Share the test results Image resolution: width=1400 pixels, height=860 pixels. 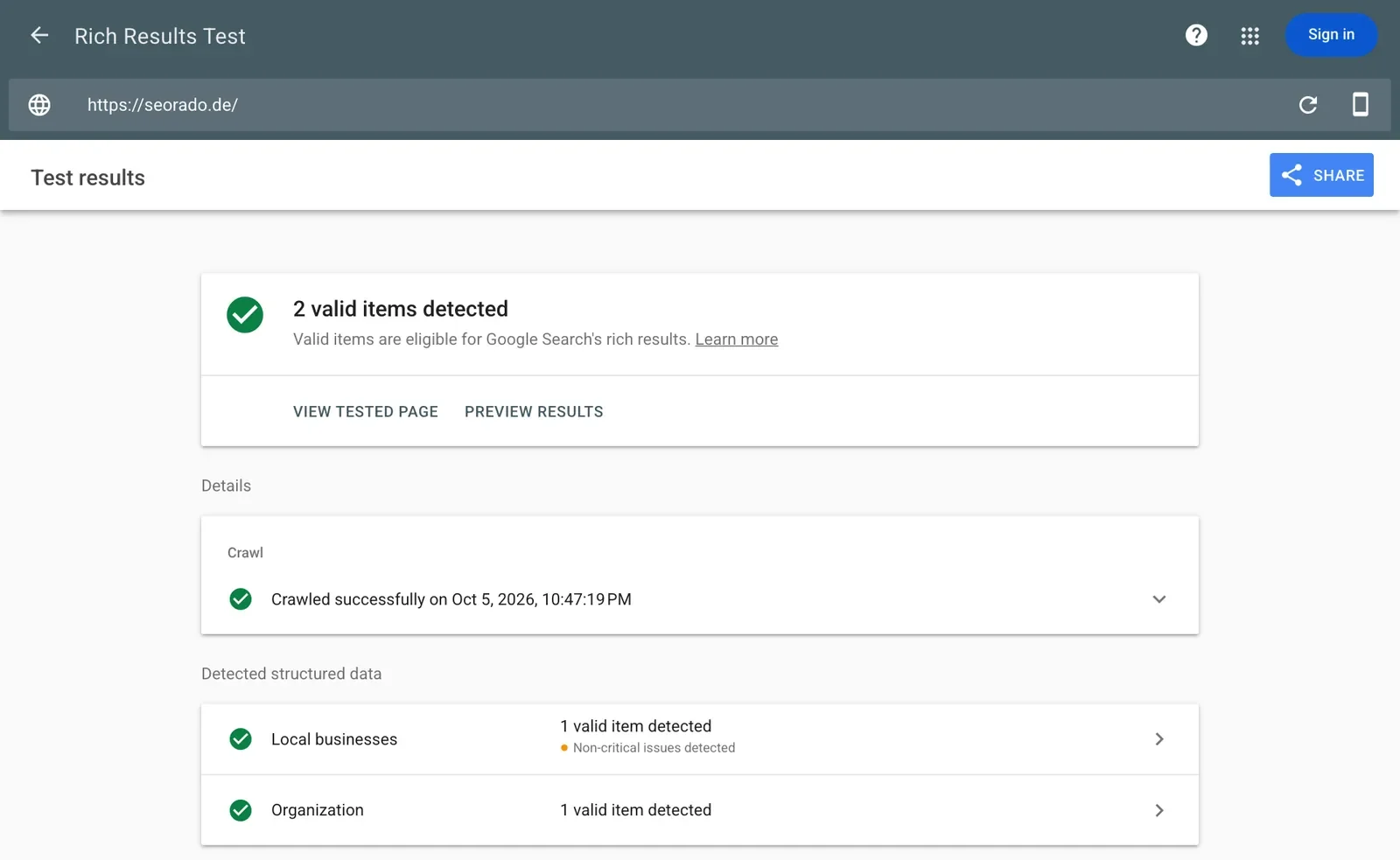(1321, 175)
